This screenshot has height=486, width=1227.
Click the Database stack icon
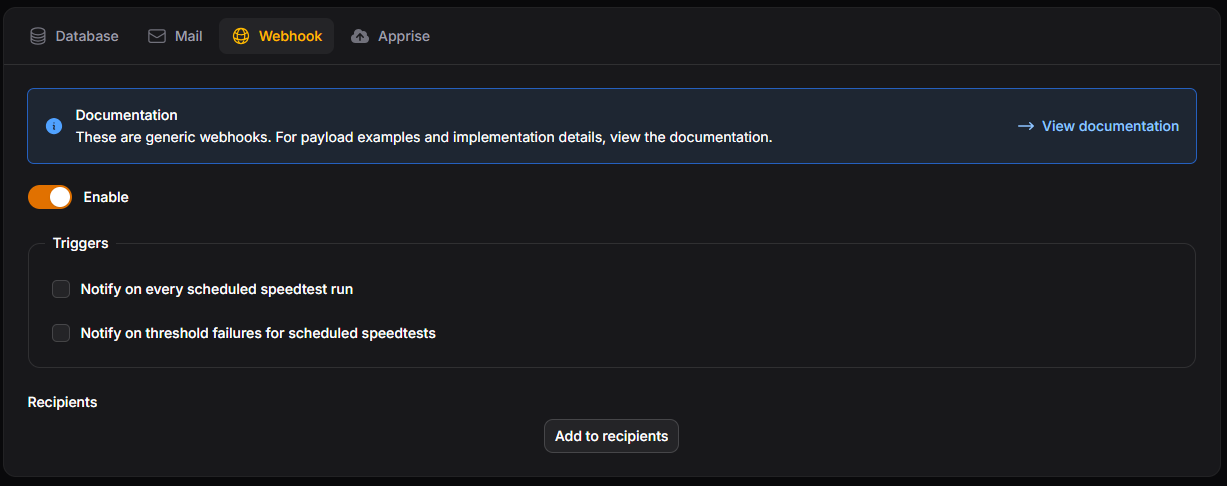click(38, 36)
